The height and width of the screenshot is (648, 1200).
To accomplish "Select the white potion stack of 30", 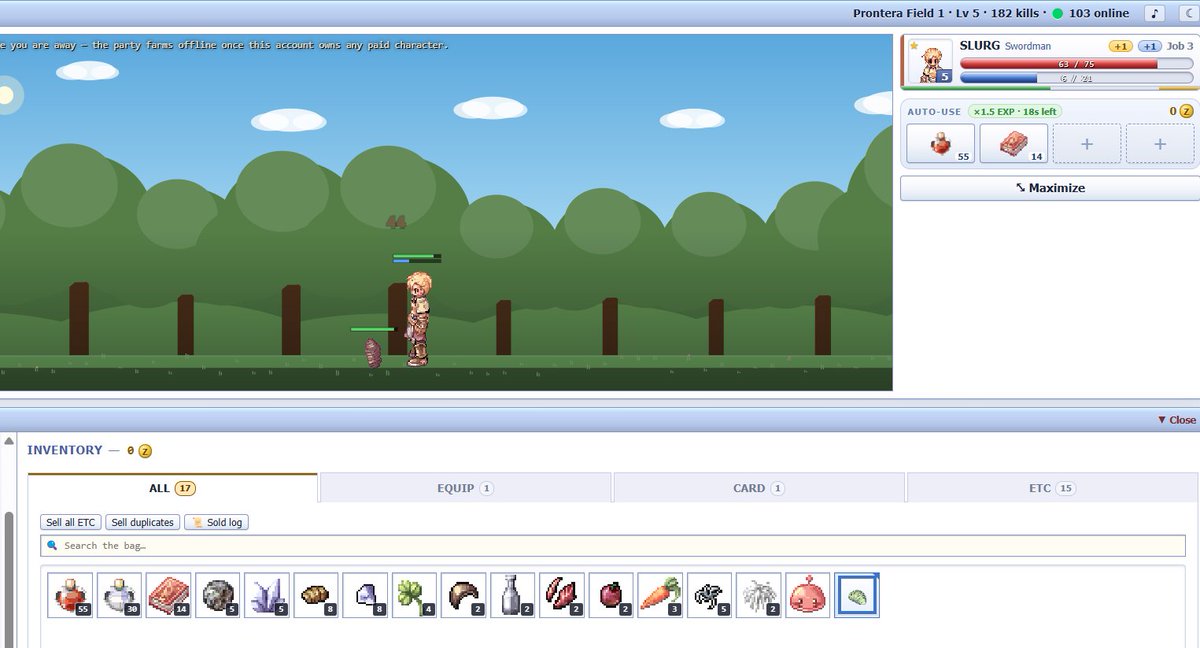I will pos(119,595).
